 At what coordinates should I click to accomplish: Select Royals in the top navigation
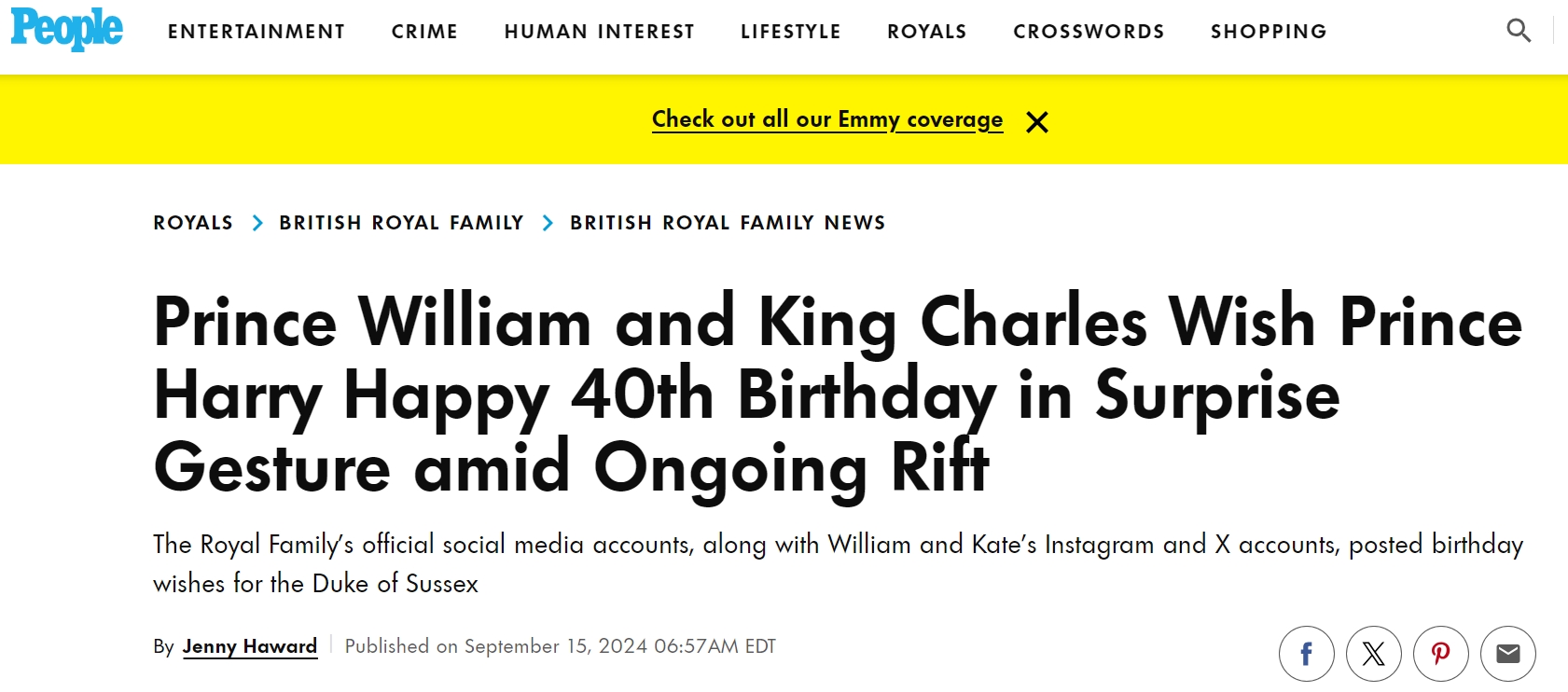point(926,32)
